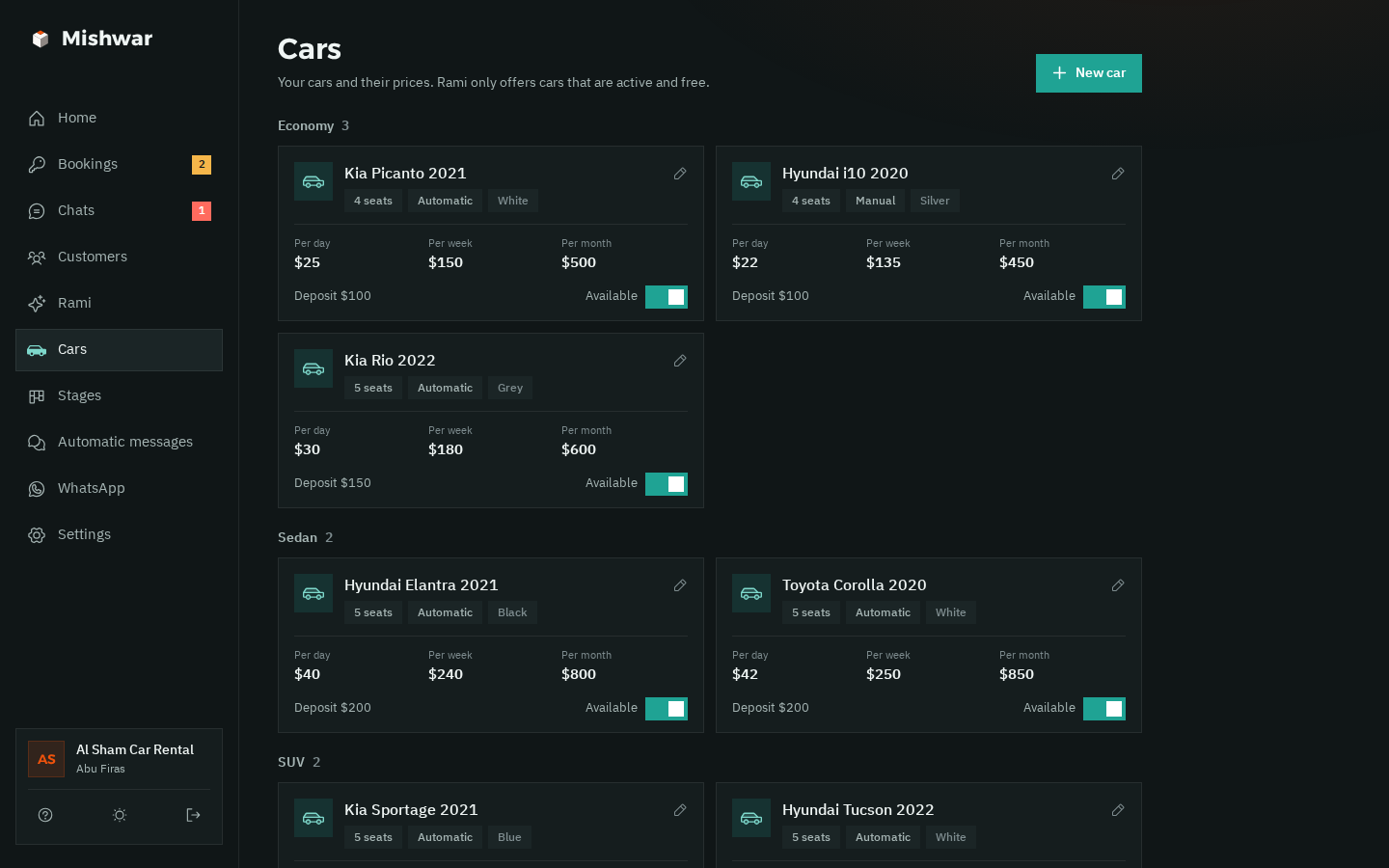Open edit for Toyota Corolla 2020
Image resolution: width=1389 pixels, height=868 pixels.
(x=1118, y=585)
